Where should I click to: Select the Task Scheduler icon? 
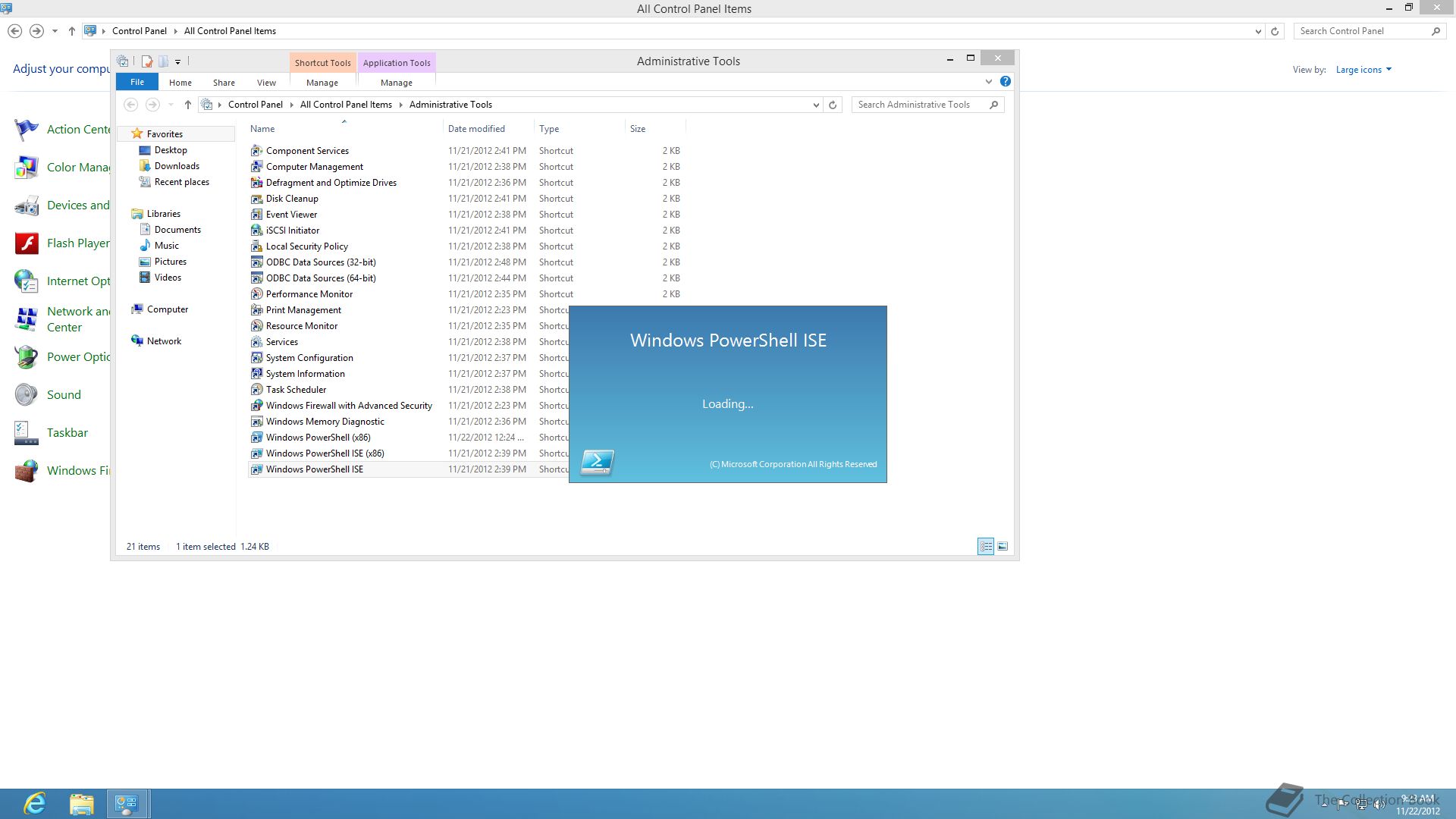(x=257, y=390)
